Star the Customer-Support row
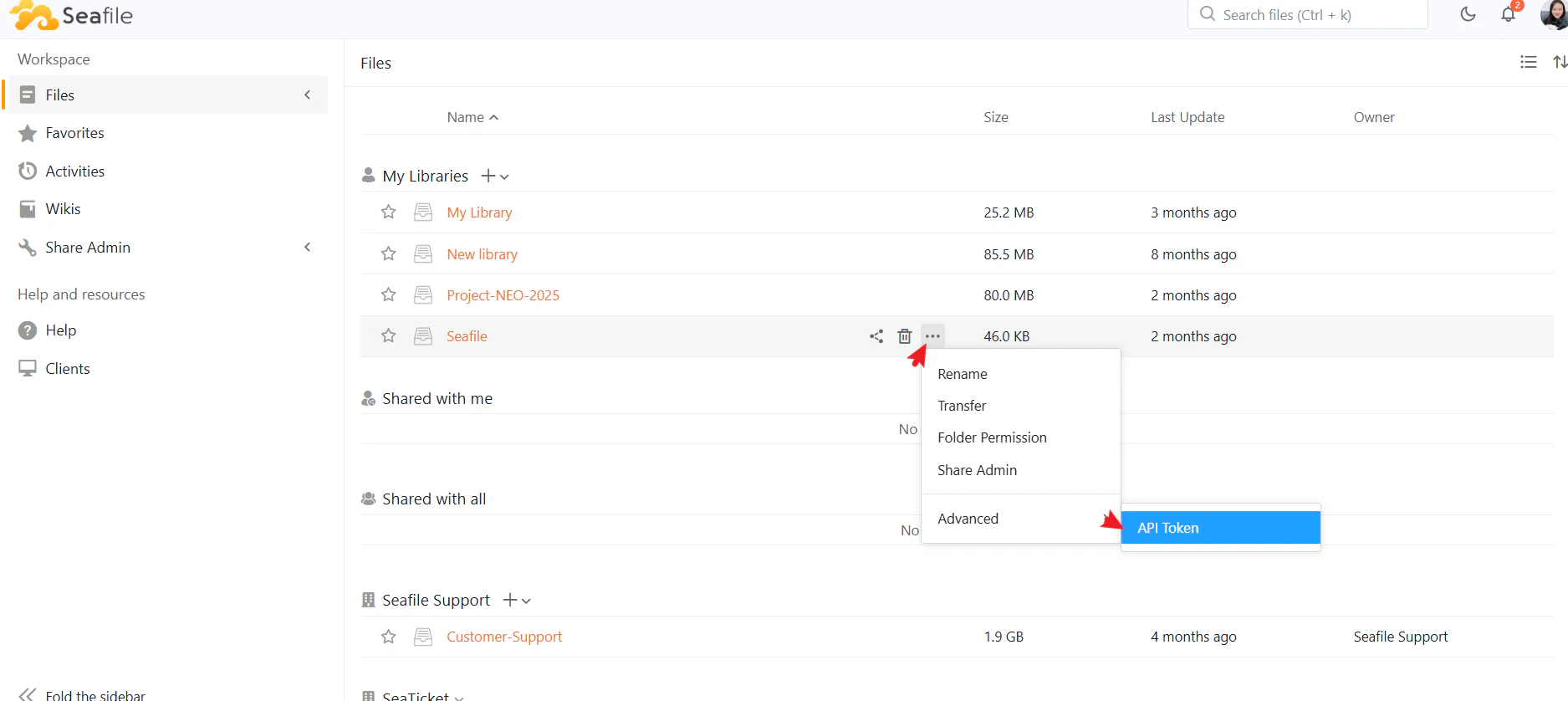1568x701 pixels. [x=388, y=637]
